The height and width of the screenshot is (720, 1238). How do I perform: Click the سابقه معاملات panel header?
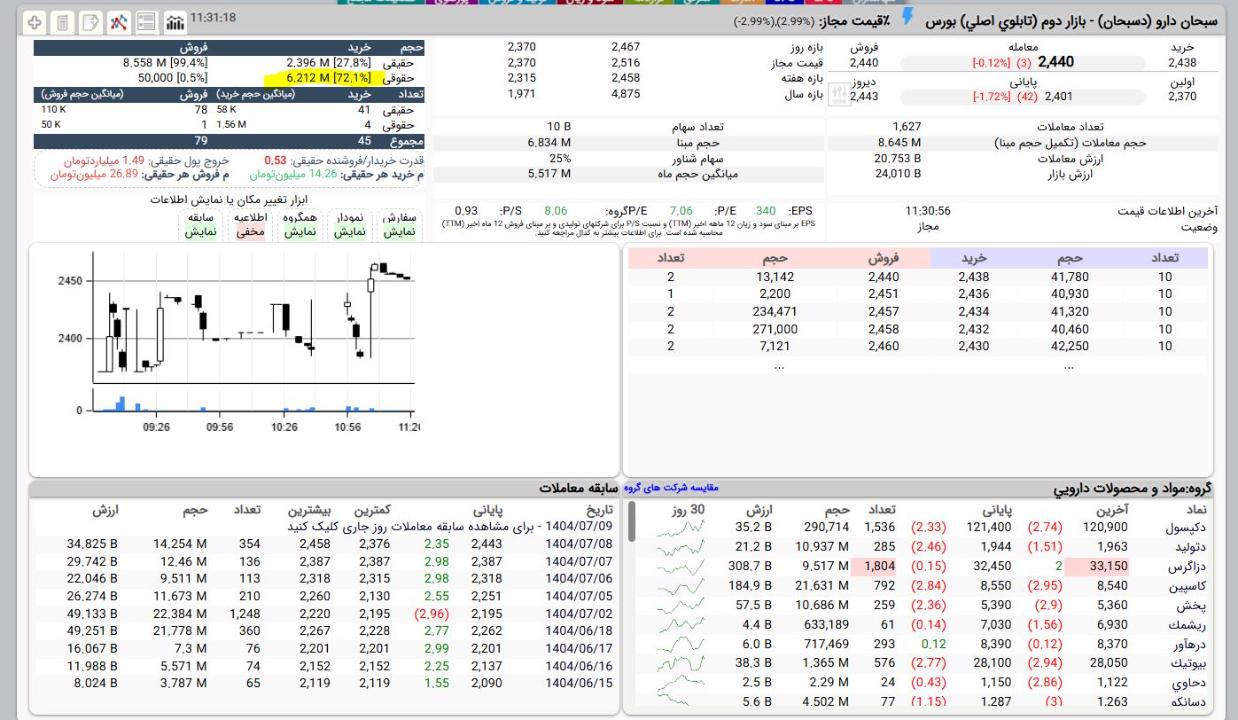580,489
